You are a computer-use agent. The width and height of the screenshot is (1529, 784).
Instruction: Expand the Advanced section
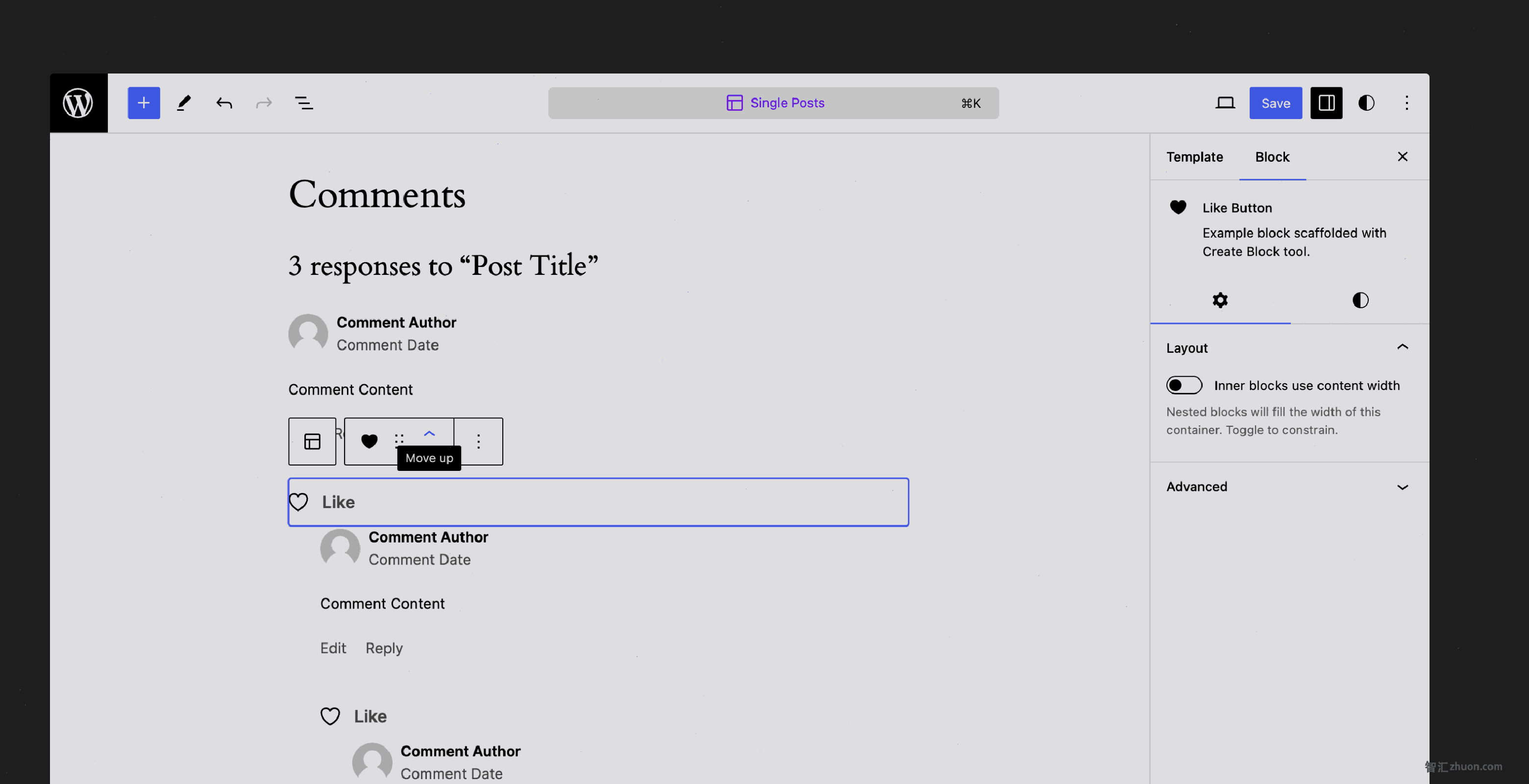(x=1403, y=486)
